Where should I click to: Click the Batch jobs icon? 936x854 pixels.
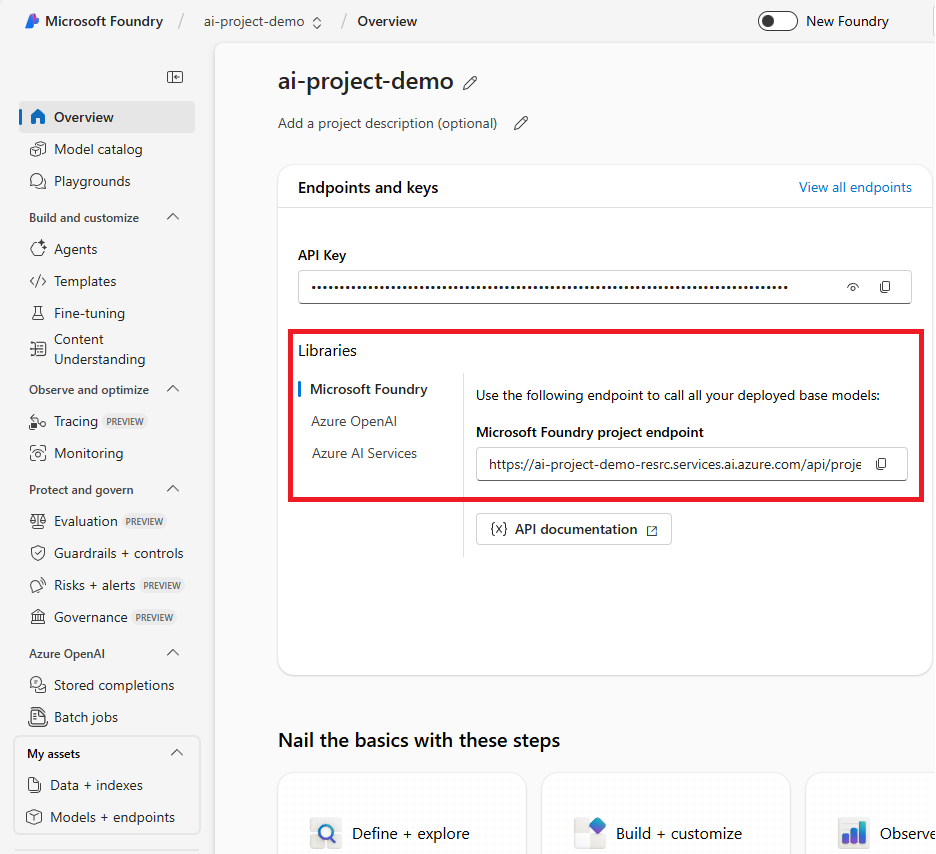point(38,717)
